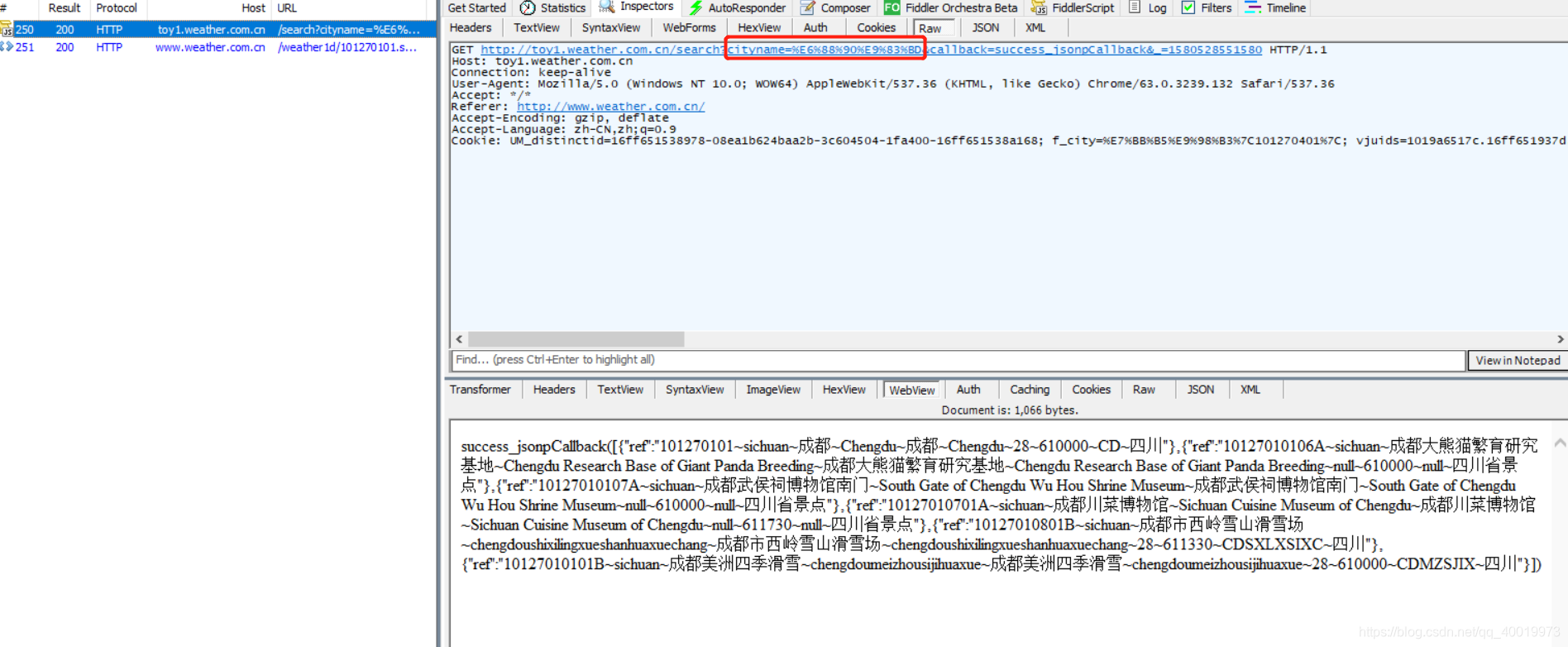
Task: Open request JSON tab
Action: (x=986, y=27)
